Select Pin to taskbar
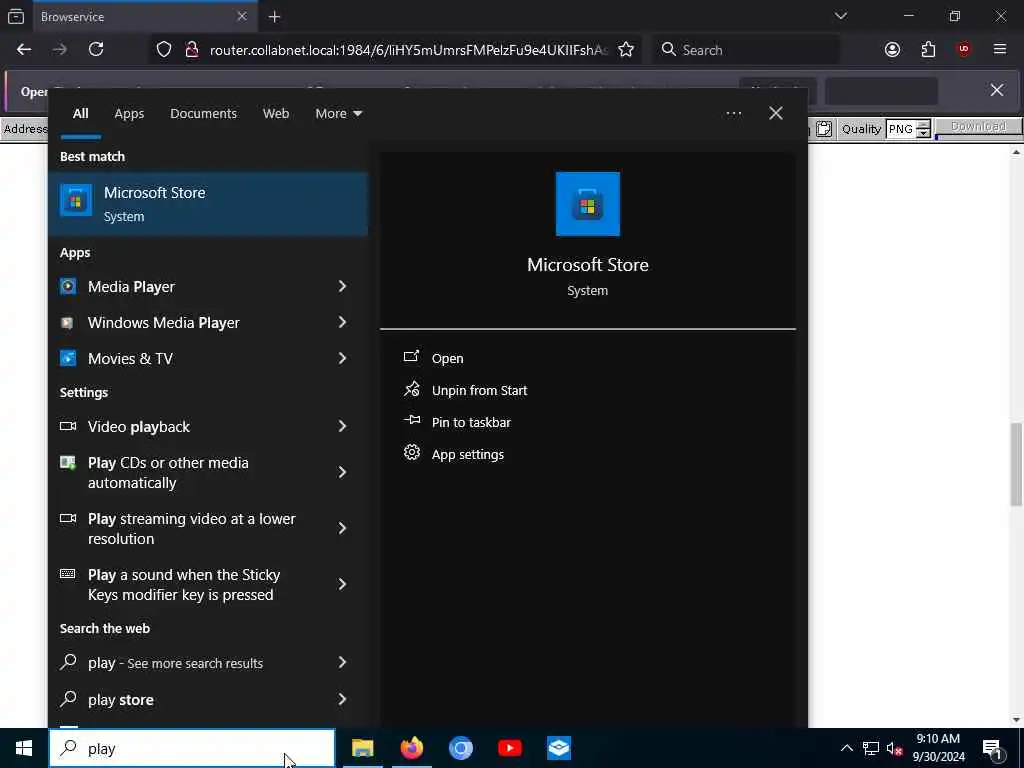The height and width of the screenshot is (768, 1024). pyautogui.click(x=471, y=422)
